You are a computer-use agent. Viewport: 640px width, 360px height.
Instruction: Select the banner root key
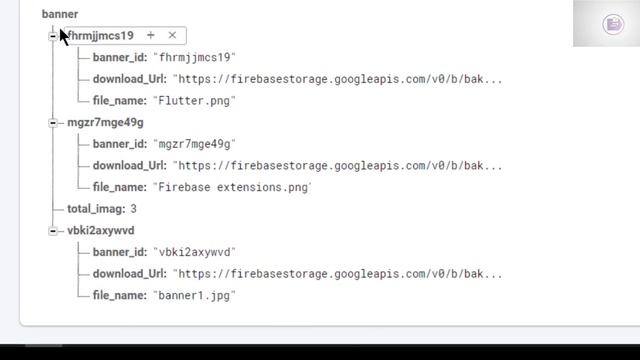(60, 14)
